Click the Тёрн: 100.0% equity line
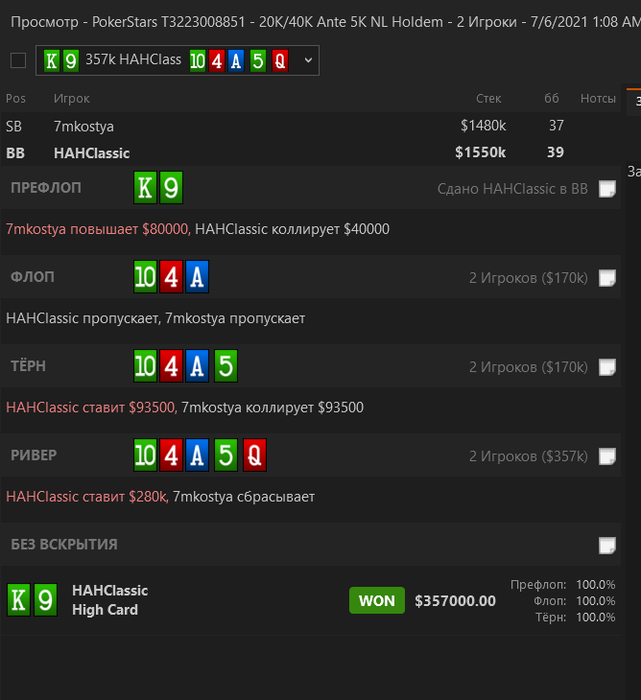Screen dimensions: 641x700 tap(575, 617)
